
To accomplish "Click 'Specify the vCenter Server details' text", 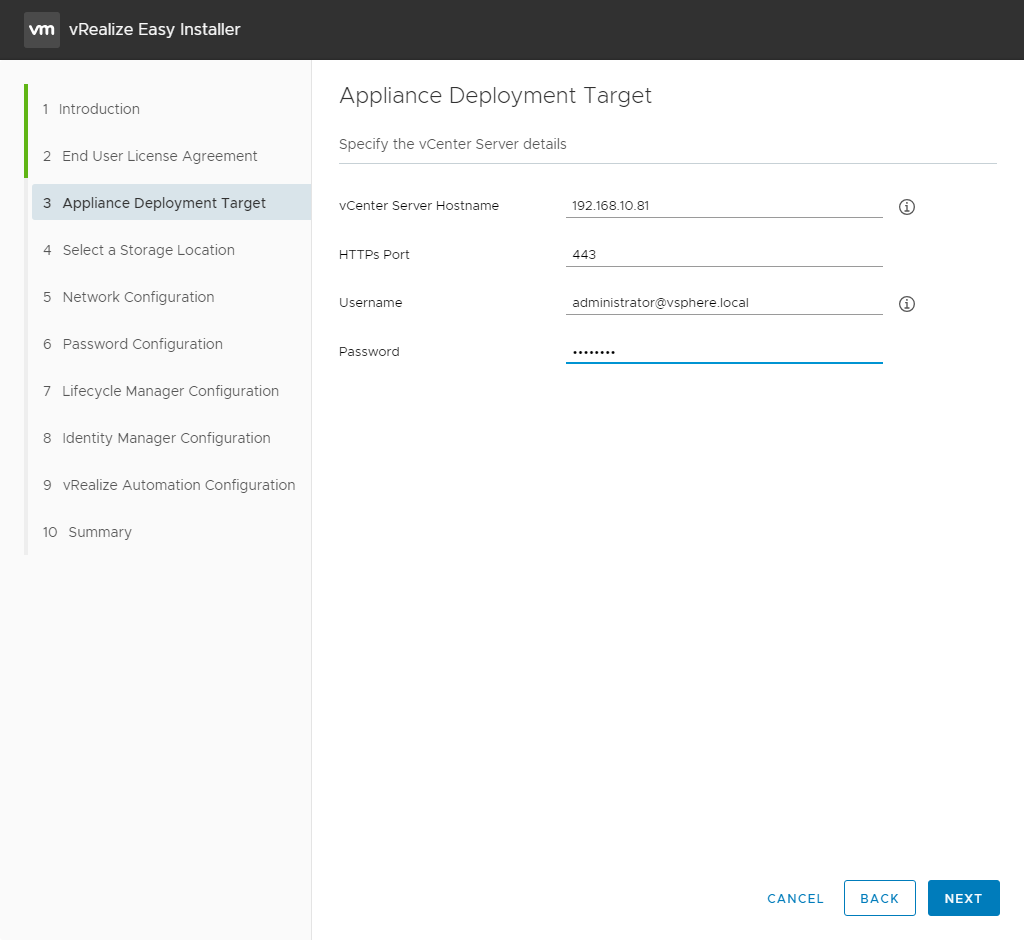I will pos(453,144).
